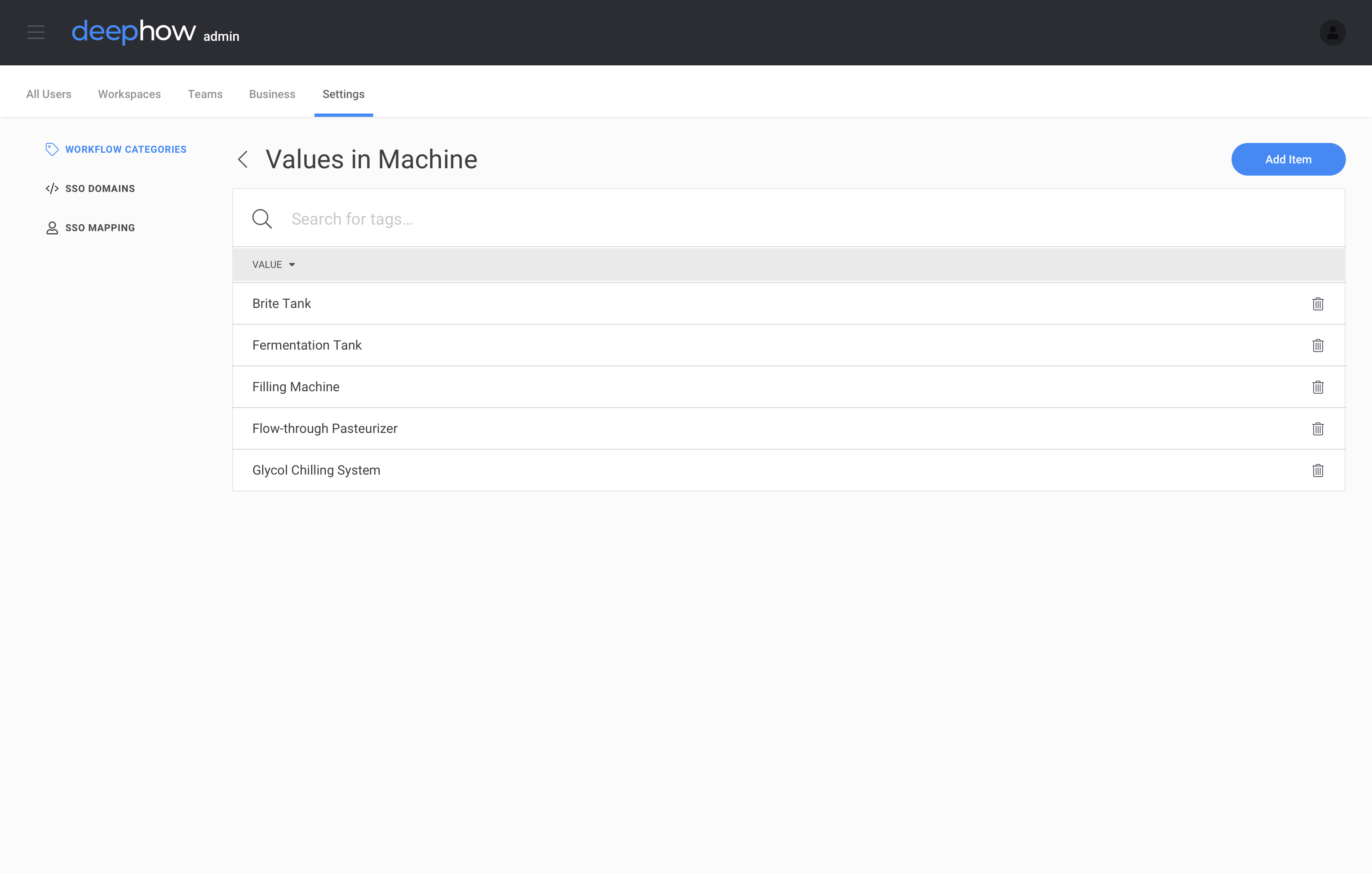Click the magnifying glass search icon
The image size is (1372, 874).
click(262, 219)
